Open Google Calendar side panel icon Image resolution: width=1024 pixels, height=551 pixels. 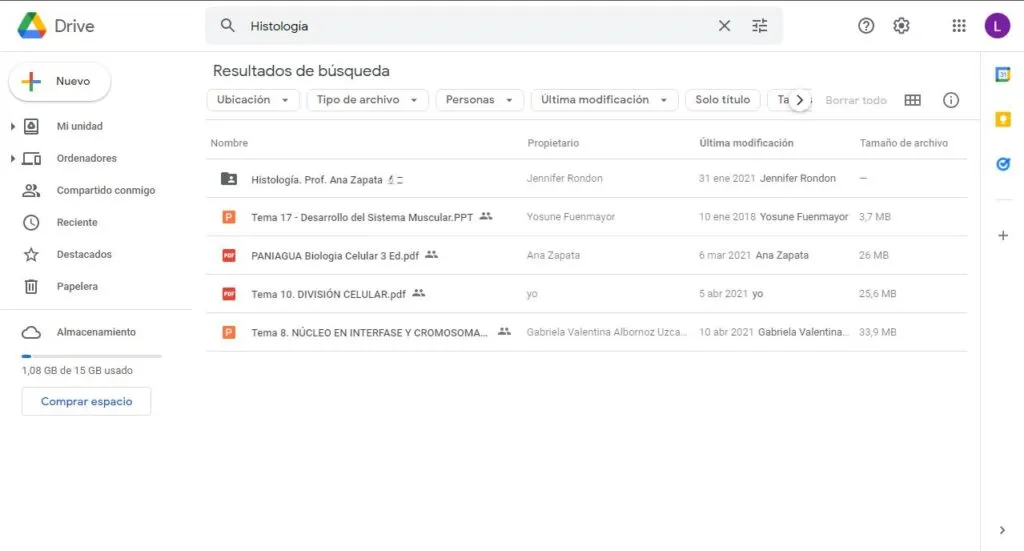tap(1003, 75)
